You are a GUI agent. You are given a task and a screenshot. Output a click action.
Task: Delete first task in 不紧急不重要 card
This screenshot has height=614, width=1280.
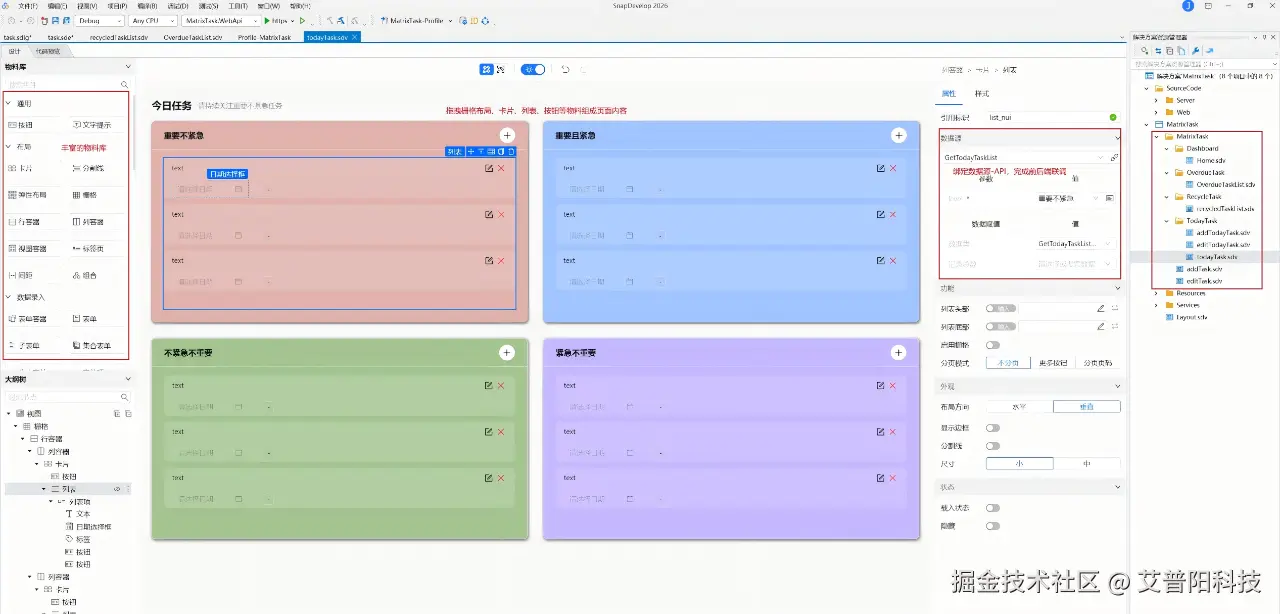click(501, 385)
